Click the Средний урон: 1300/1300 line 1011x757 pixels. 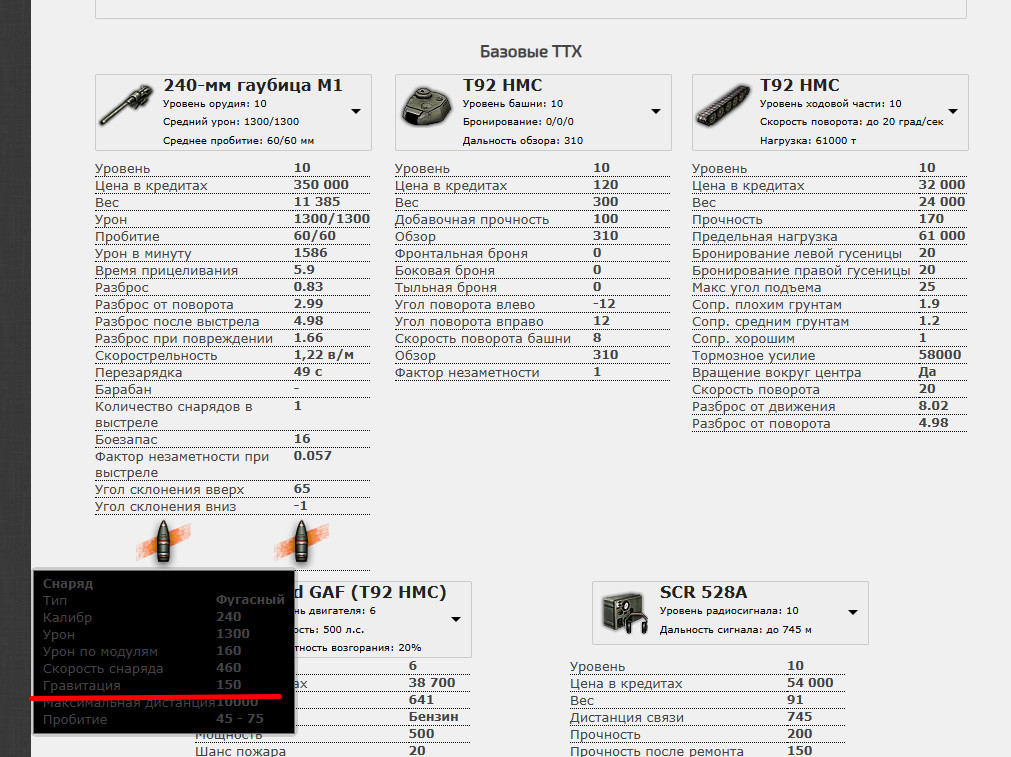(x=231, y=122)
